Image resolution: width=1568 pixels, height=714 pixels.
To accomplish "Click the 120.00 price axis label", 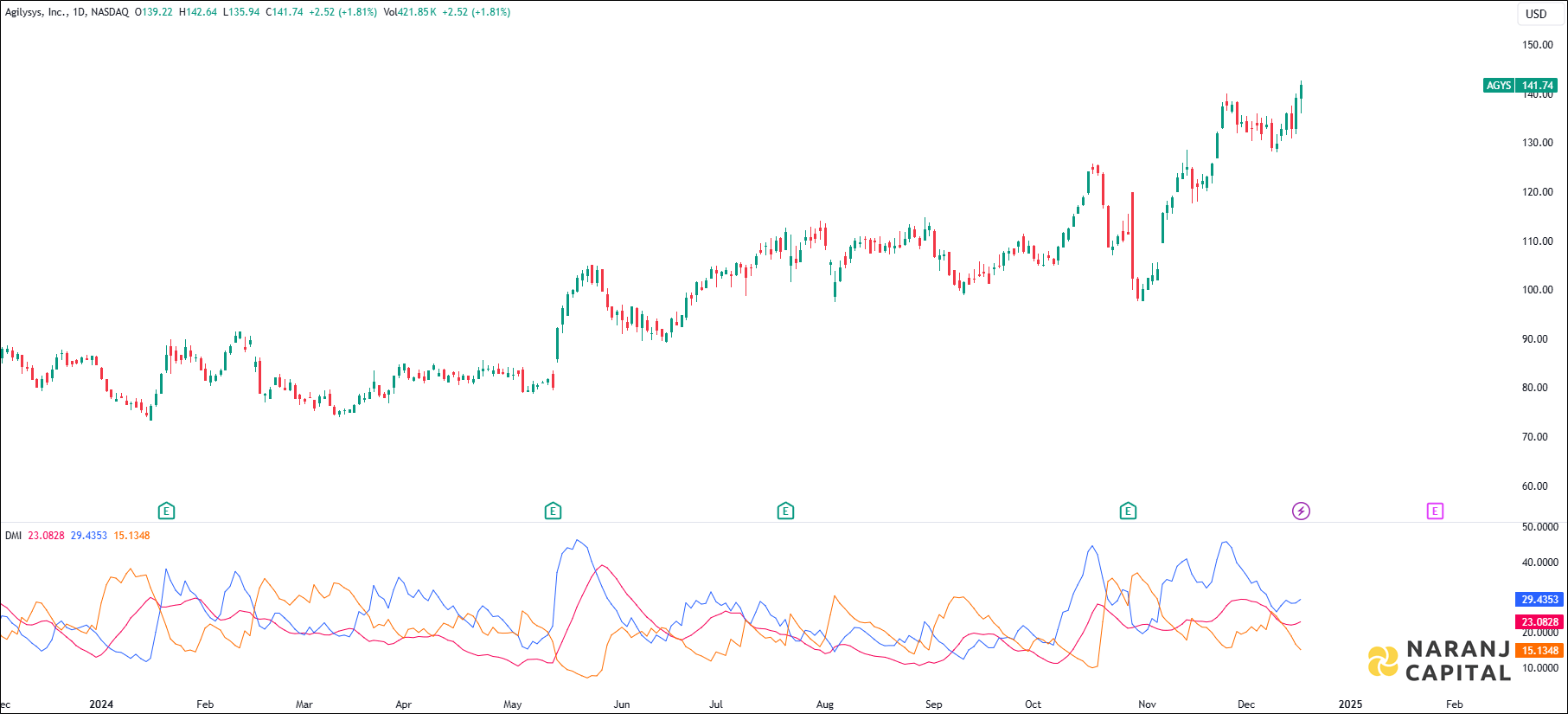I will point(1538,192).
